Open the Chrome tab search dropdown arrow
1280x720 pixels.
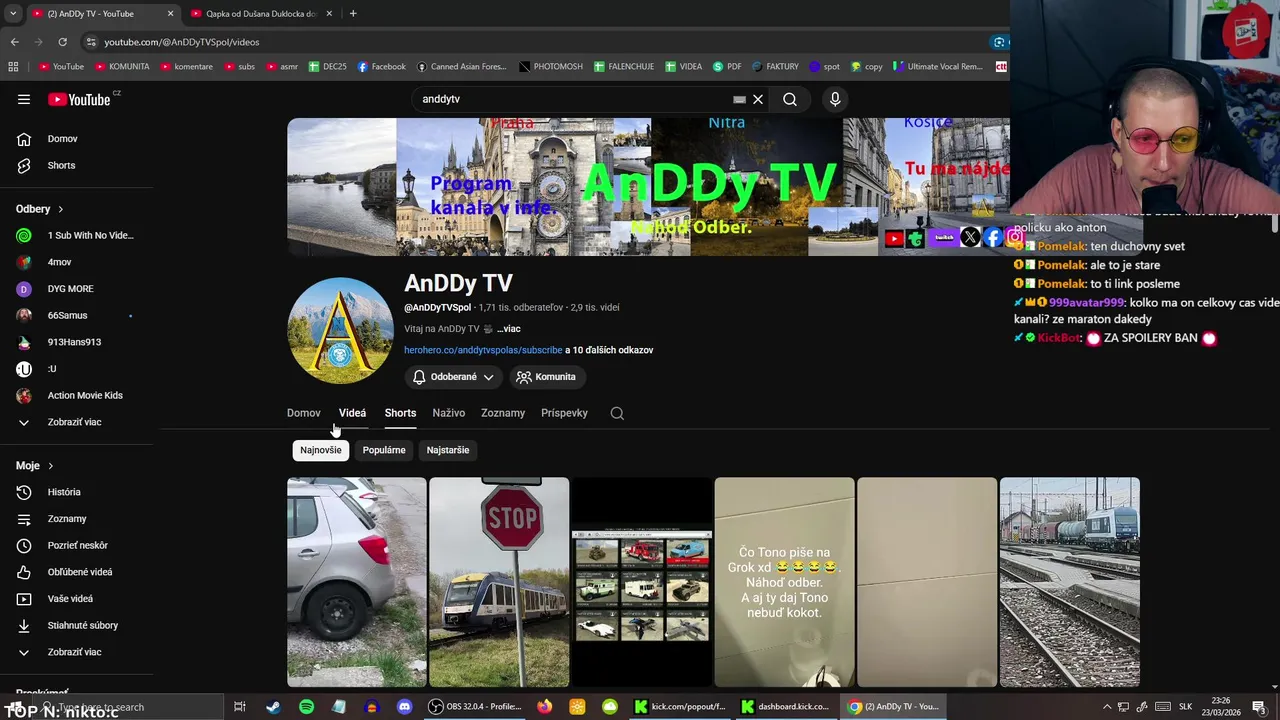click(x=13, y=14)
